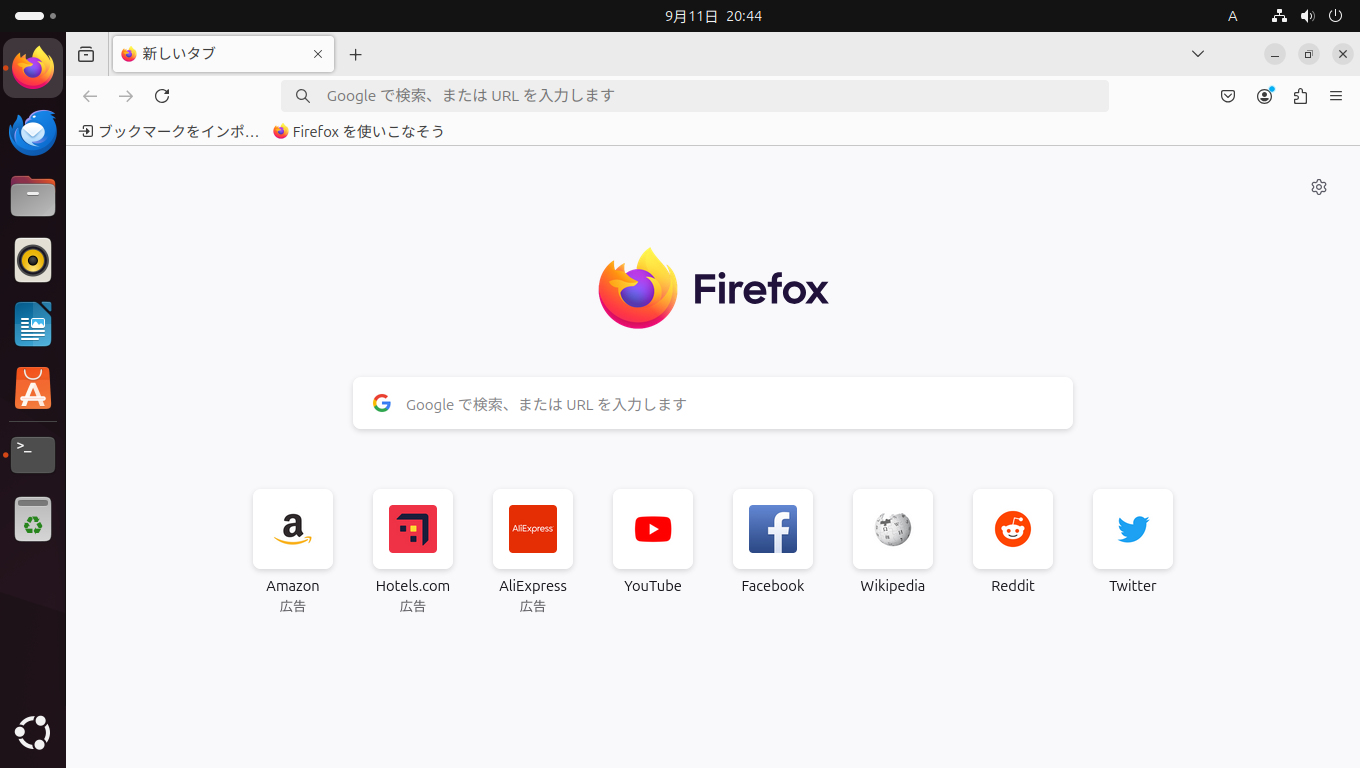The width and height of the screenshot is (1360, 768).
Task: Close the 新しいタブ tab
Action: tap(318, 54)
